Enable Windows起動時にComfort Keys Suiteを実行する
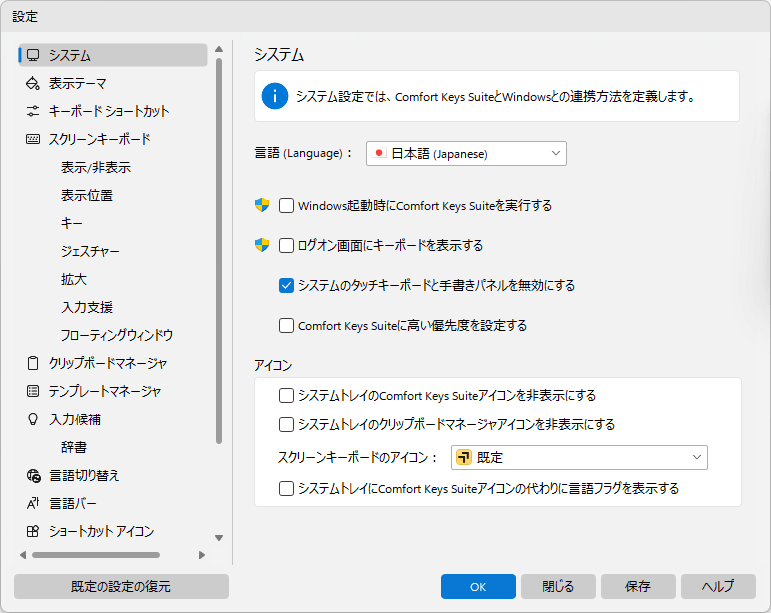This screenshot has height=613, width=771. pyautogui.click(x=286, y=205)
